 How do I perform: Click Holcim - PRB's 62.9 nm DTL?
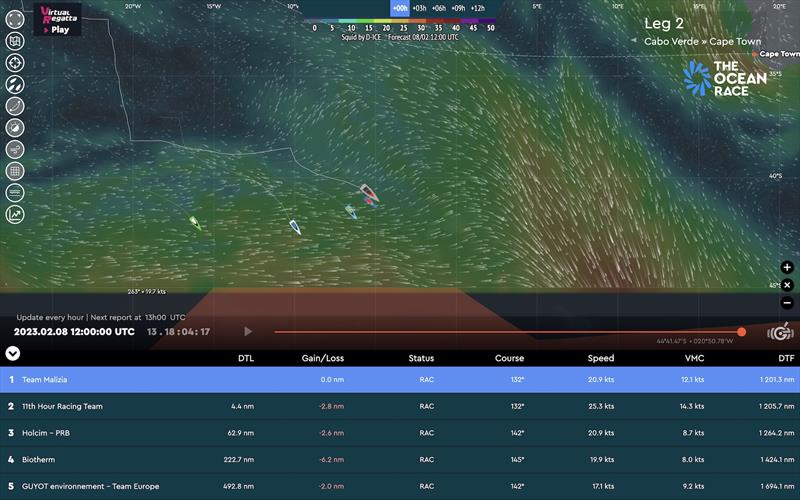pos(240,433)
